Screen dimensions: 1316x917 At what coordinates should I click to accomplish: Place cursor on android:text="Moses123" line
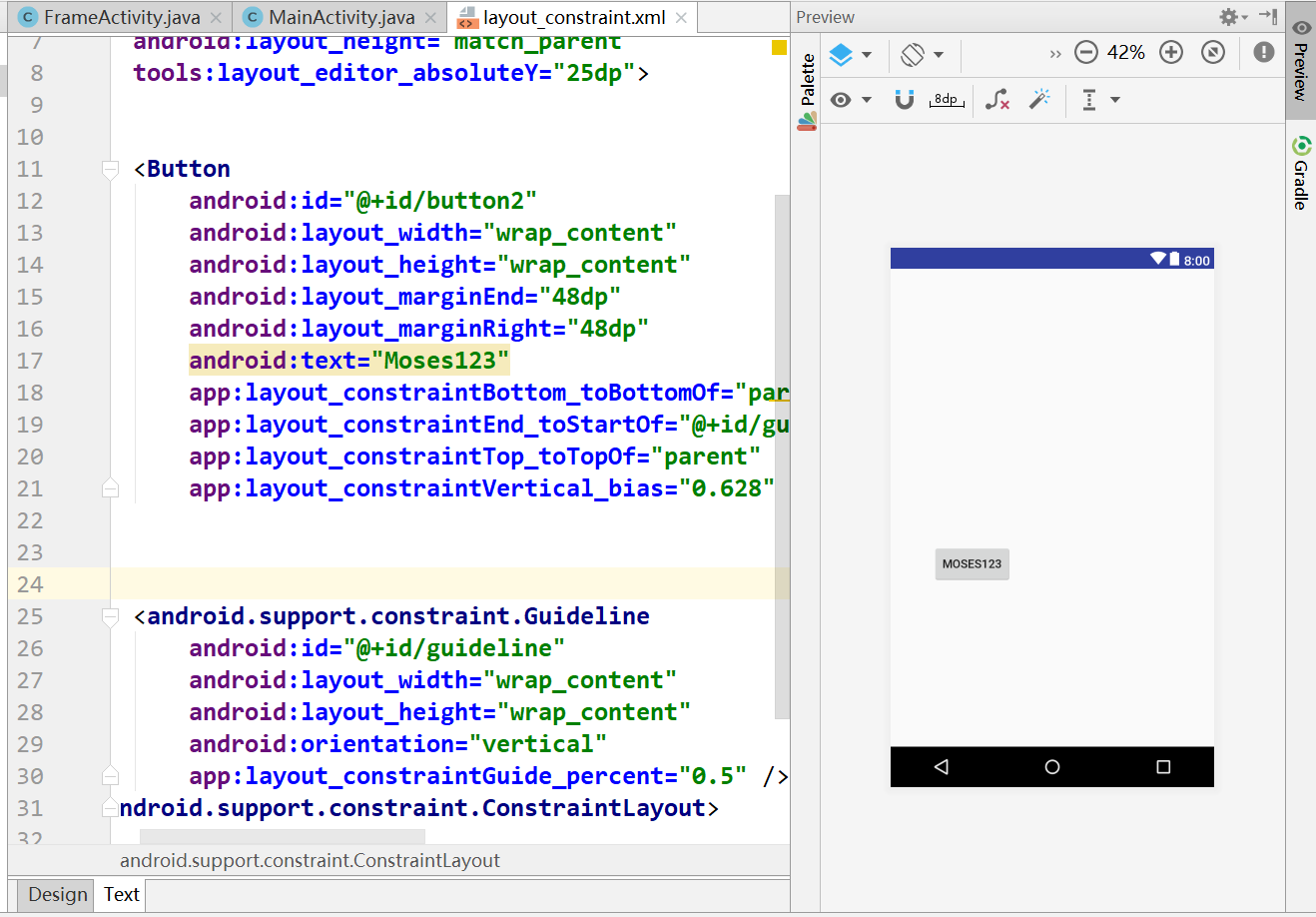349,361
